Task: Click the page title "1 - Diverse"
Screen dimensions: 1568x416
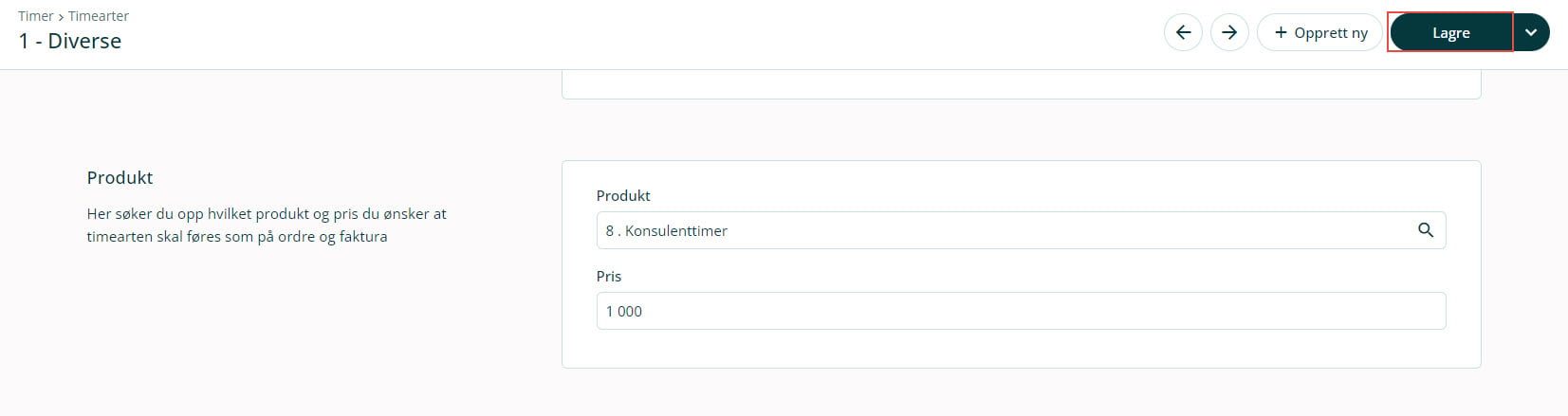Action: tap(70, 41)
